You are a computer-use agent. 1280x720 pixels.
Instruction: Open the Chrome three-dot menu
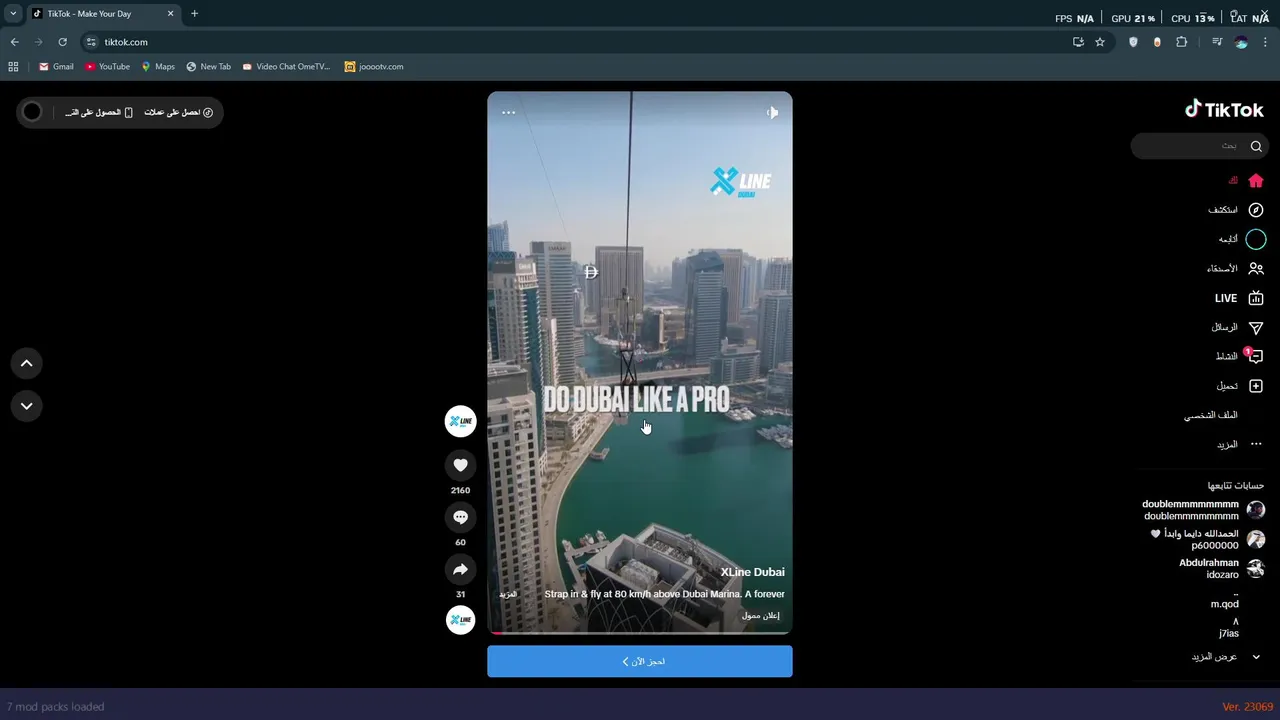pos(1266,42)
